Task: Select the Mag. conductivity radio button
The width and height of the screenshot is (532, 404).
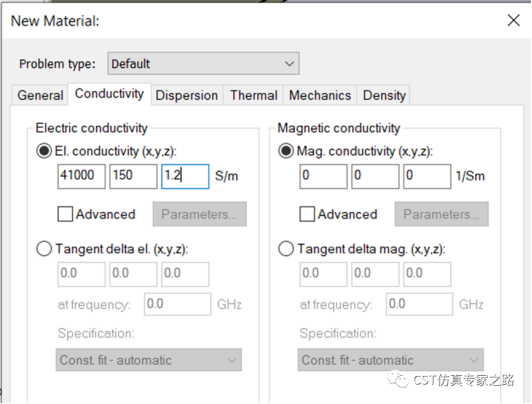Action: (x=286, y=151)
